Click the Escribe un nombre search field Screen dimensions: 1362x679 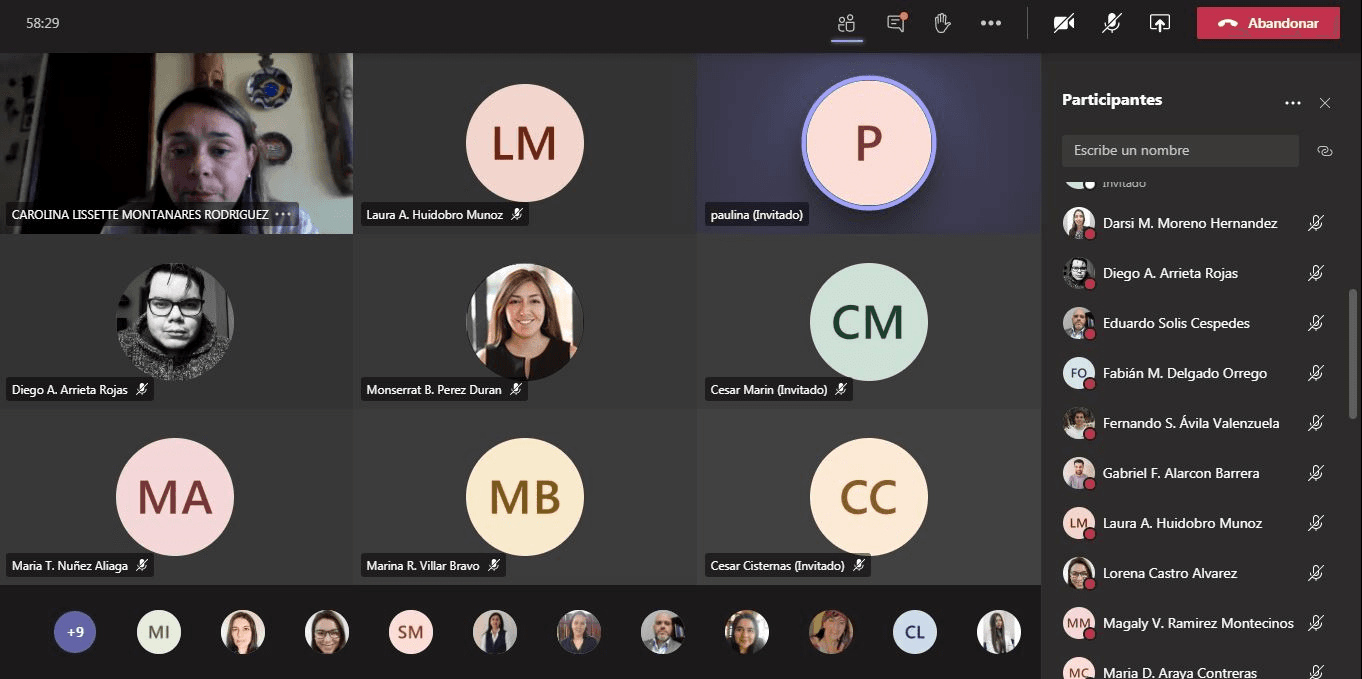click(x=1180, y=151)
